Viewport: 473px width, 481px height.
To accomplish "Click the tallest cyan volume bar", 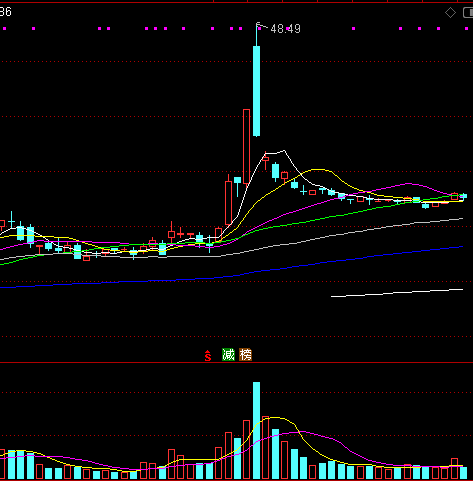I will 256,430.
